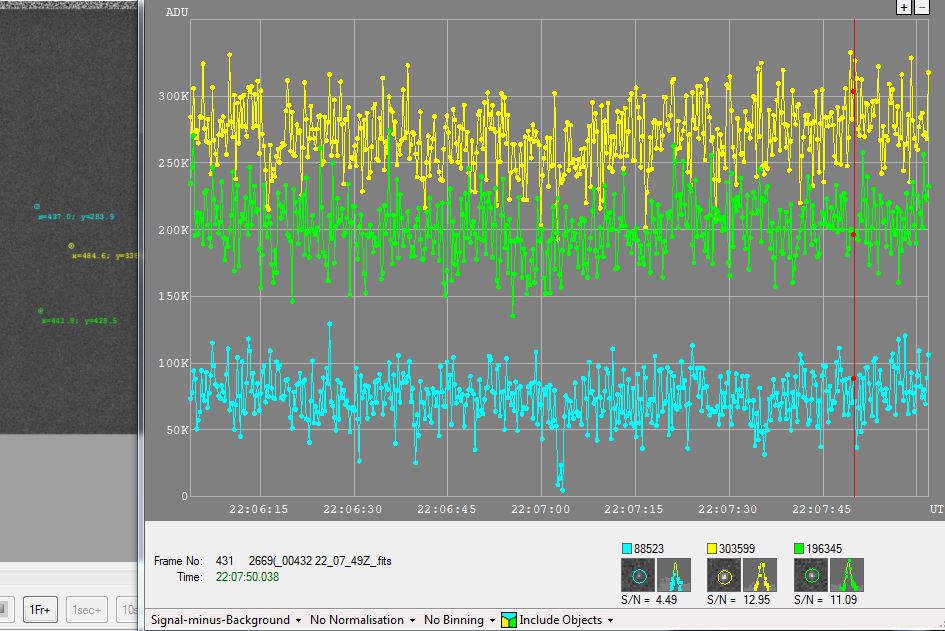The width and height of the screenshot is (945, 631).
Task: Click the cyan color swatch labeled 88523
Action: 627,548
